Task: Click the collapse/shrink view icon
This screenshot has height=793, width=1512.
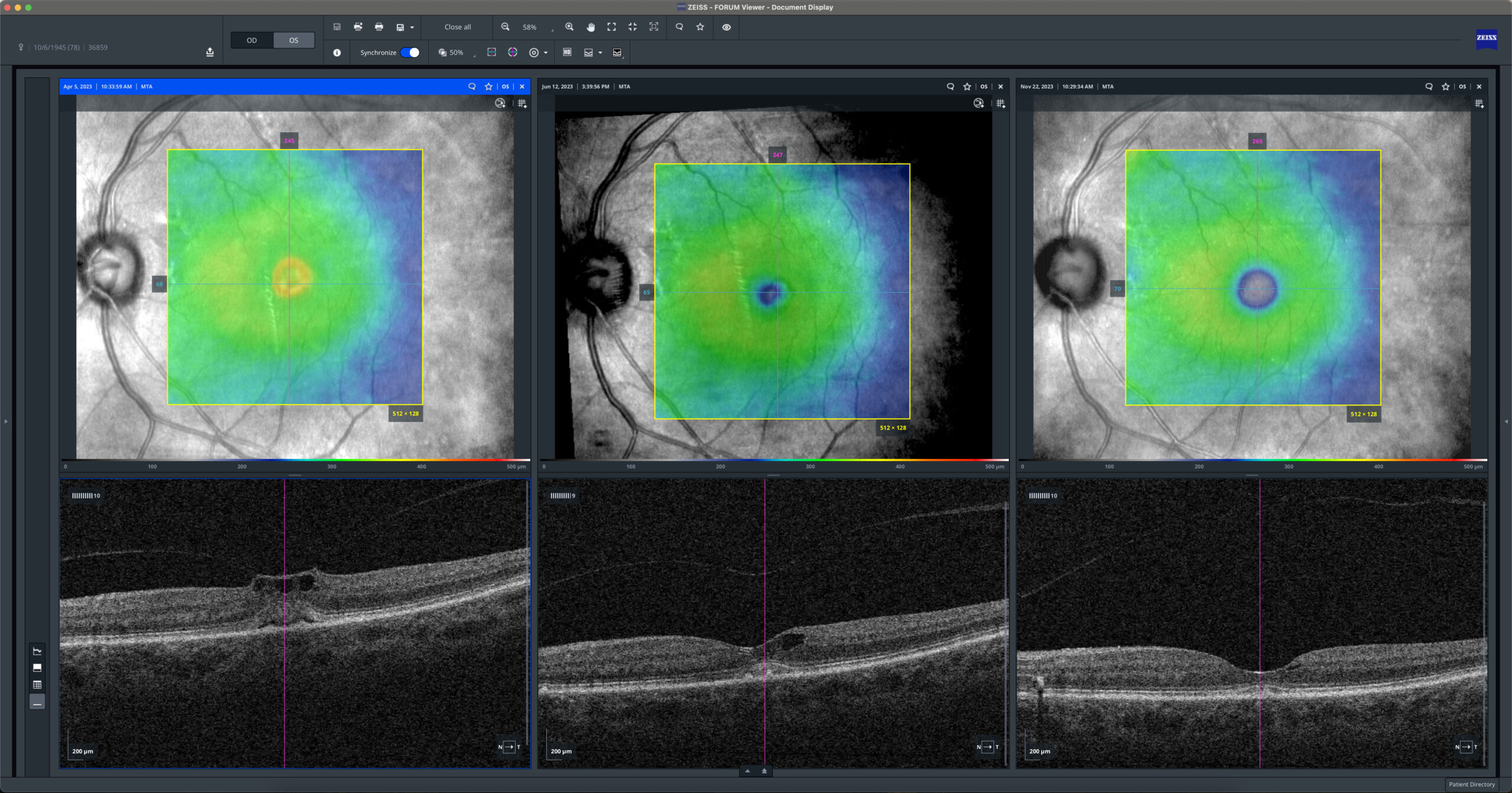Action: [x=633, y=27]
